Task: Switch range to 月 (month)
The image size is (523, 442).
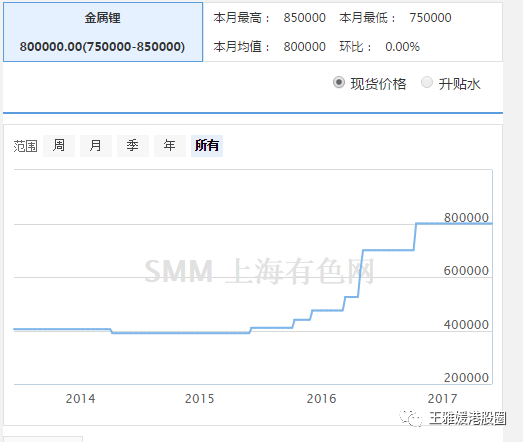Action: pos(96,146)
